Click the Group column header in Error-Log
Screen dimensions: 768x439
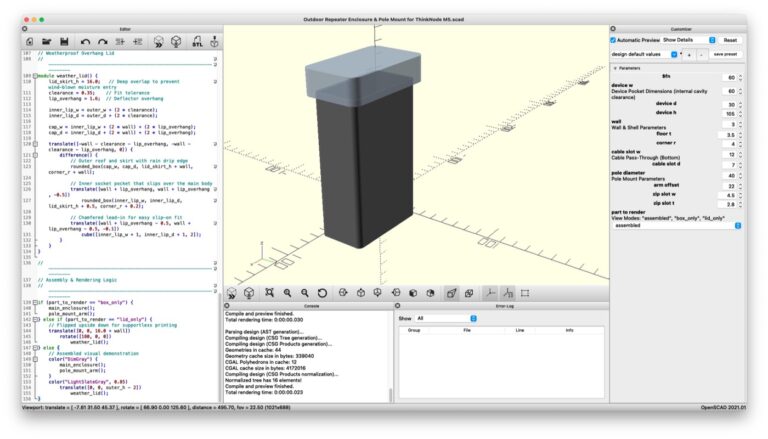(414, 330)
